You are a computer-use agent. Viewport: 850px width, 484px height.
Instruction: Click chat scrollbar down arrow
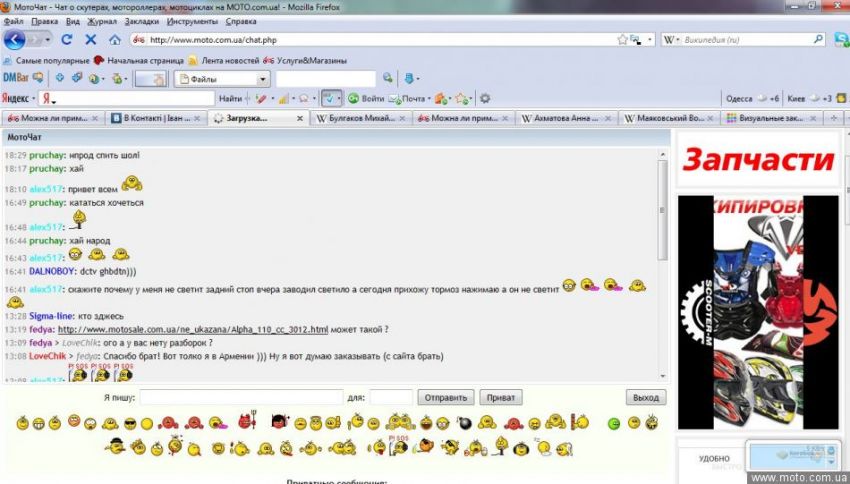662,376
